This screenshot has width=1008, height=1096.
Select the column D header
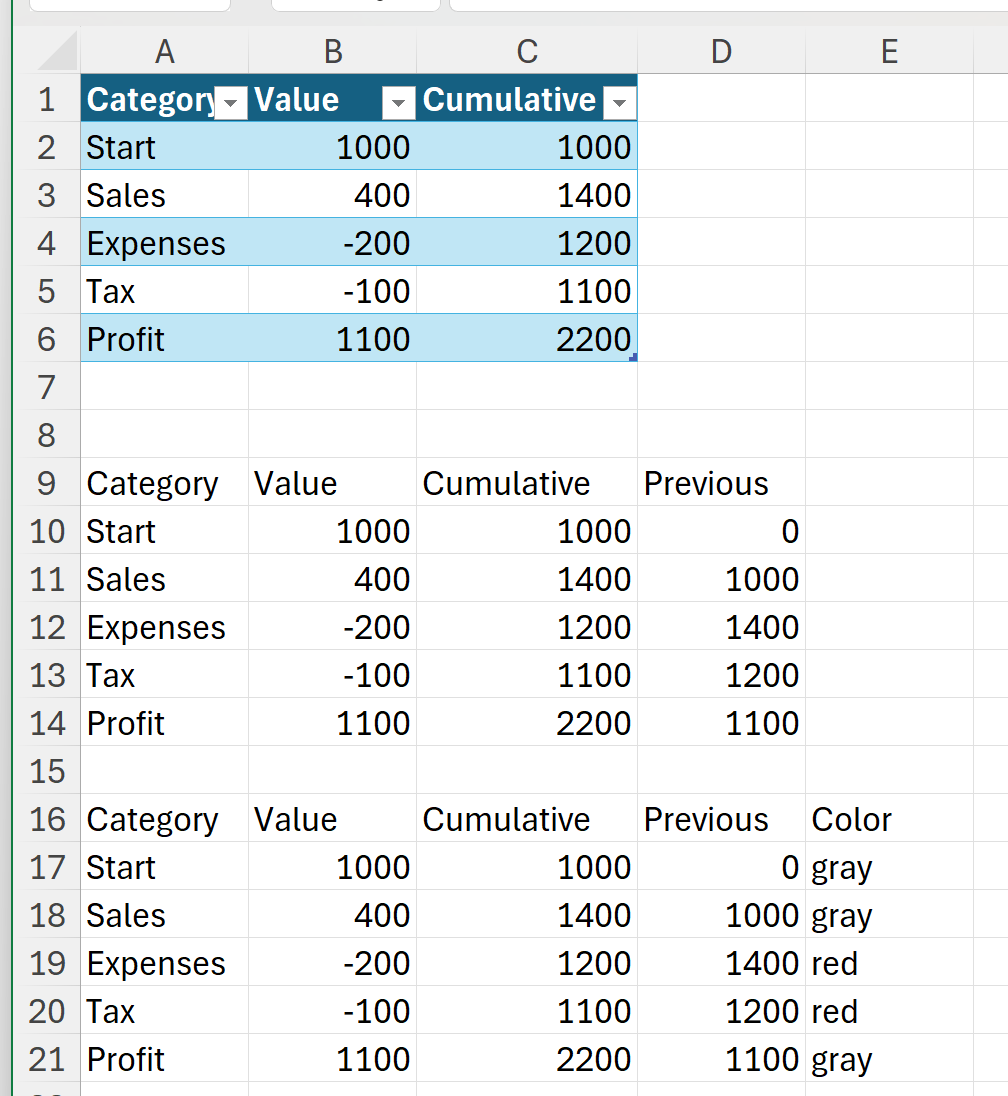click(x=721, y=52)
